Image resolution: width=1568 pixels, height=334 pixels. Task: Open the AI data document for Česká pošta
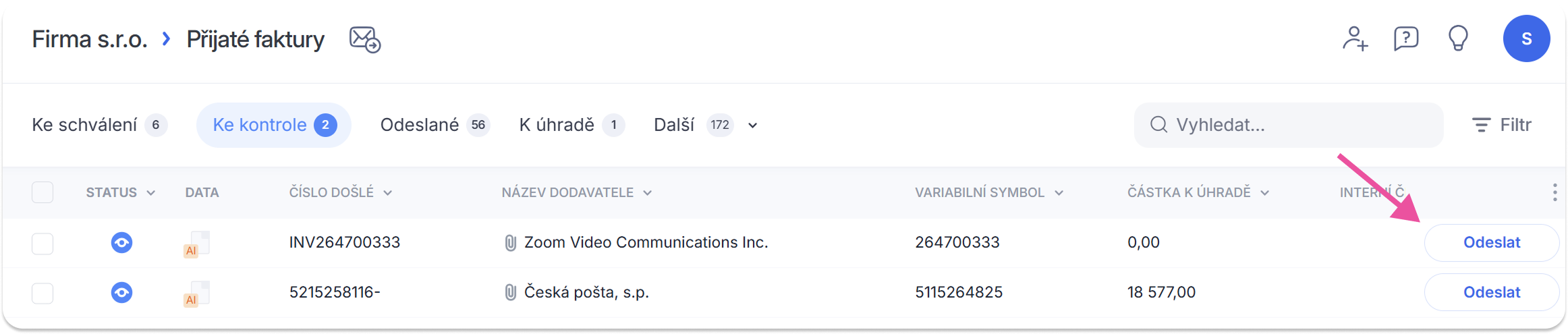coord(198,294)
